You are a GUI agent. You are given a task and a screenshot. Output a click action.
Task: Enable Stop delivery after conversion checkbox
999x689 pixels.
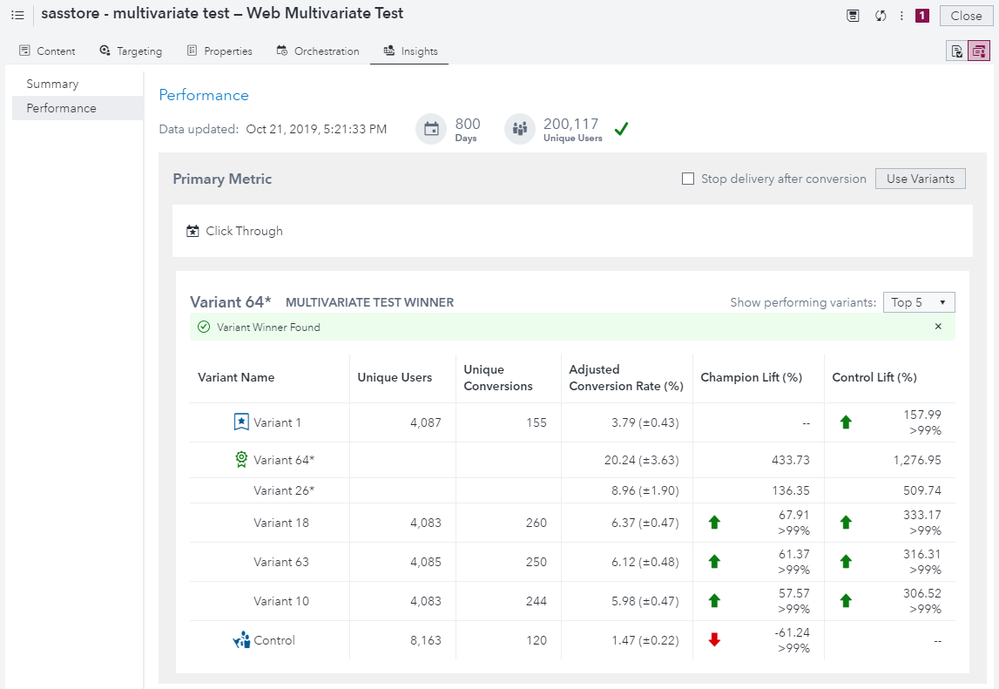[x=688, y=179]
